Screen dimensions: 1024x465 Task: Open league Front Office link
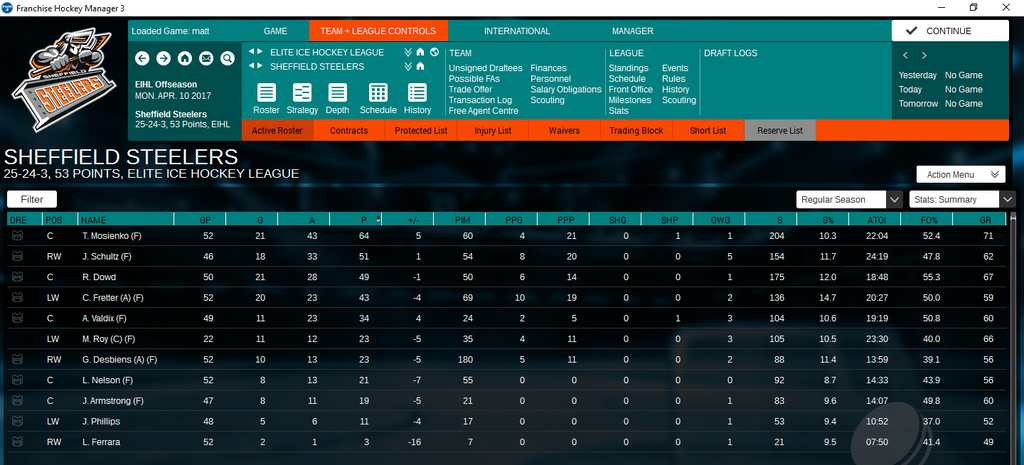pos(630,89)
